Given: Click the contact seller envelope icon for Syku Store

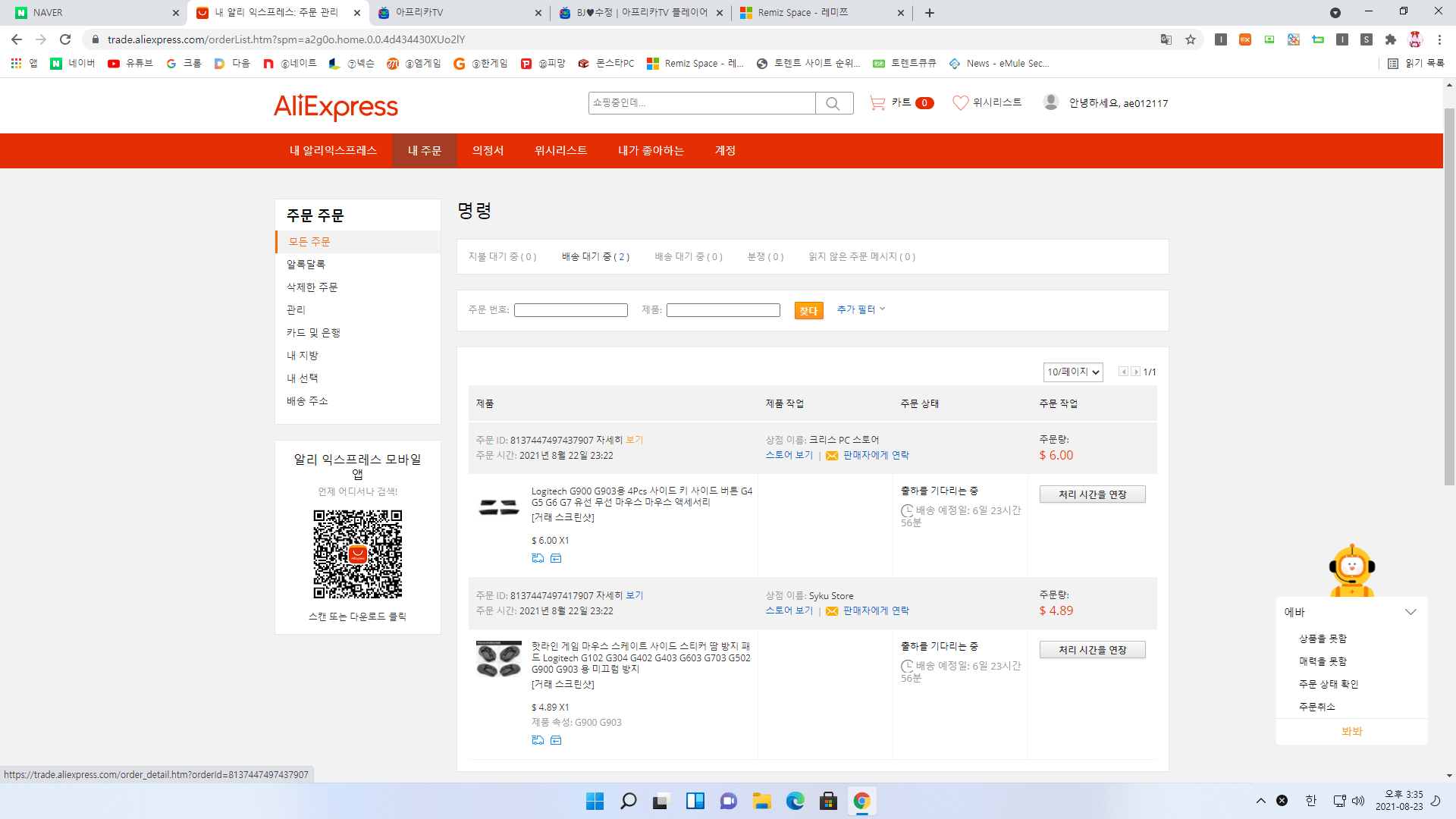Looking at the screenshot, I should (x=832, y=611).
